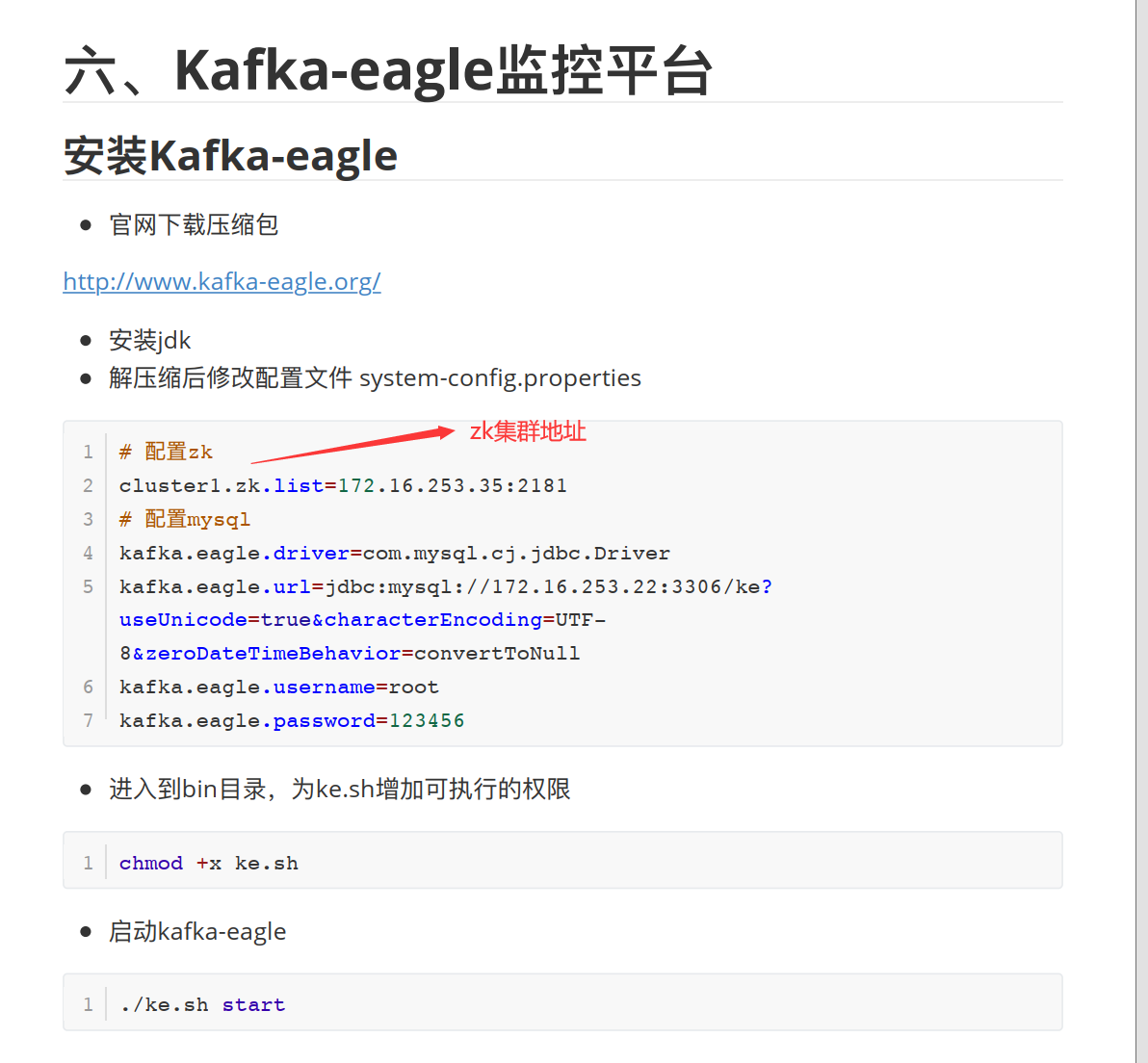The width and height of the screenshot is (1148, 1063).
Task: Click the 安装Kafka-eagle section heading
Action: point(230,155)
